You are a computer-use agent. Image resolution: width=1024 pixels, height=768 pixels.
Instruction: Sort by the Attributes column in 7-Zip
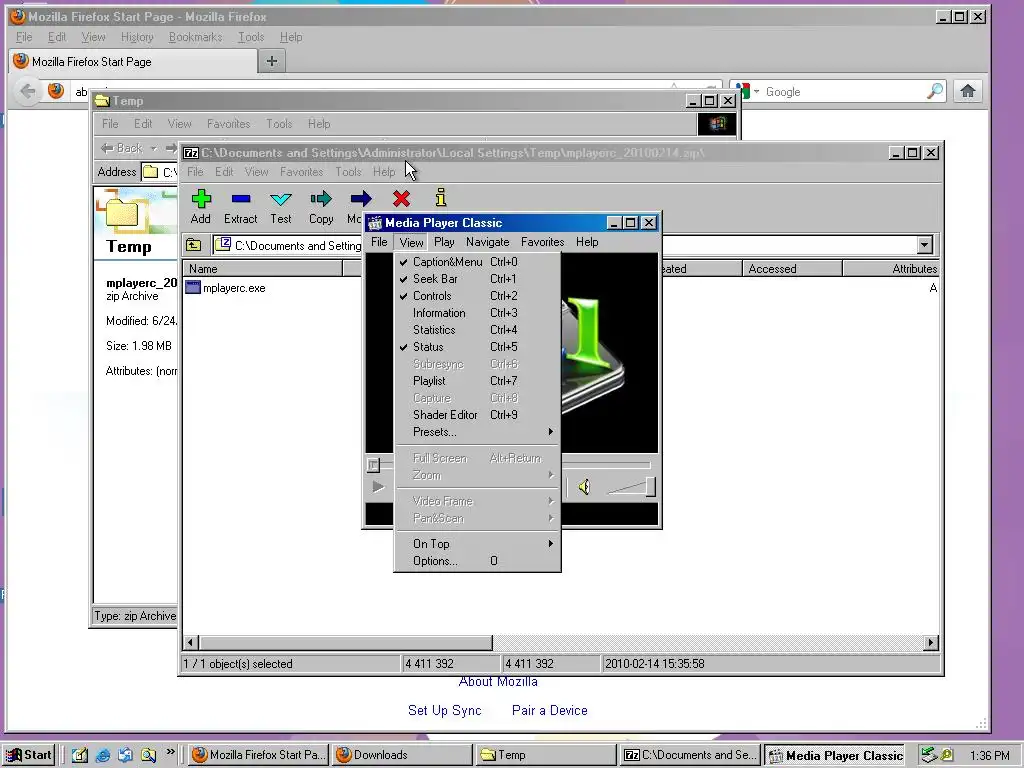point(891,268)
